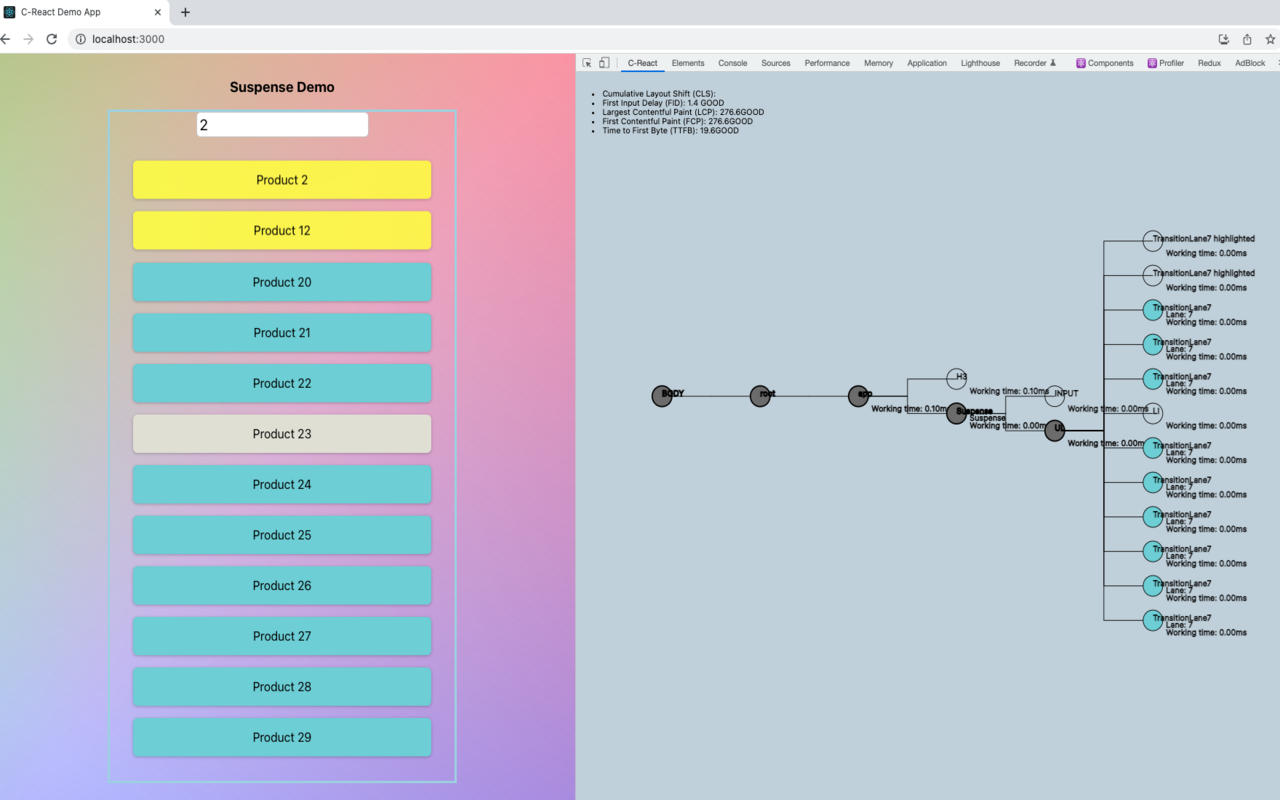1280x800 pixels.
Task: Open the Redux tab
Action: coord(1209,63)
